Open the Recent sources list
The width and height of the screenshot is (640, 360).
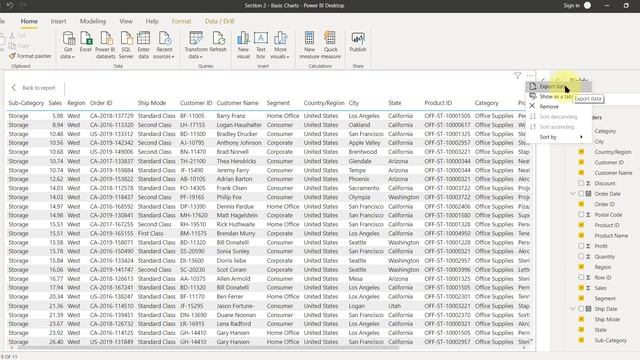(x=164, y=44)
